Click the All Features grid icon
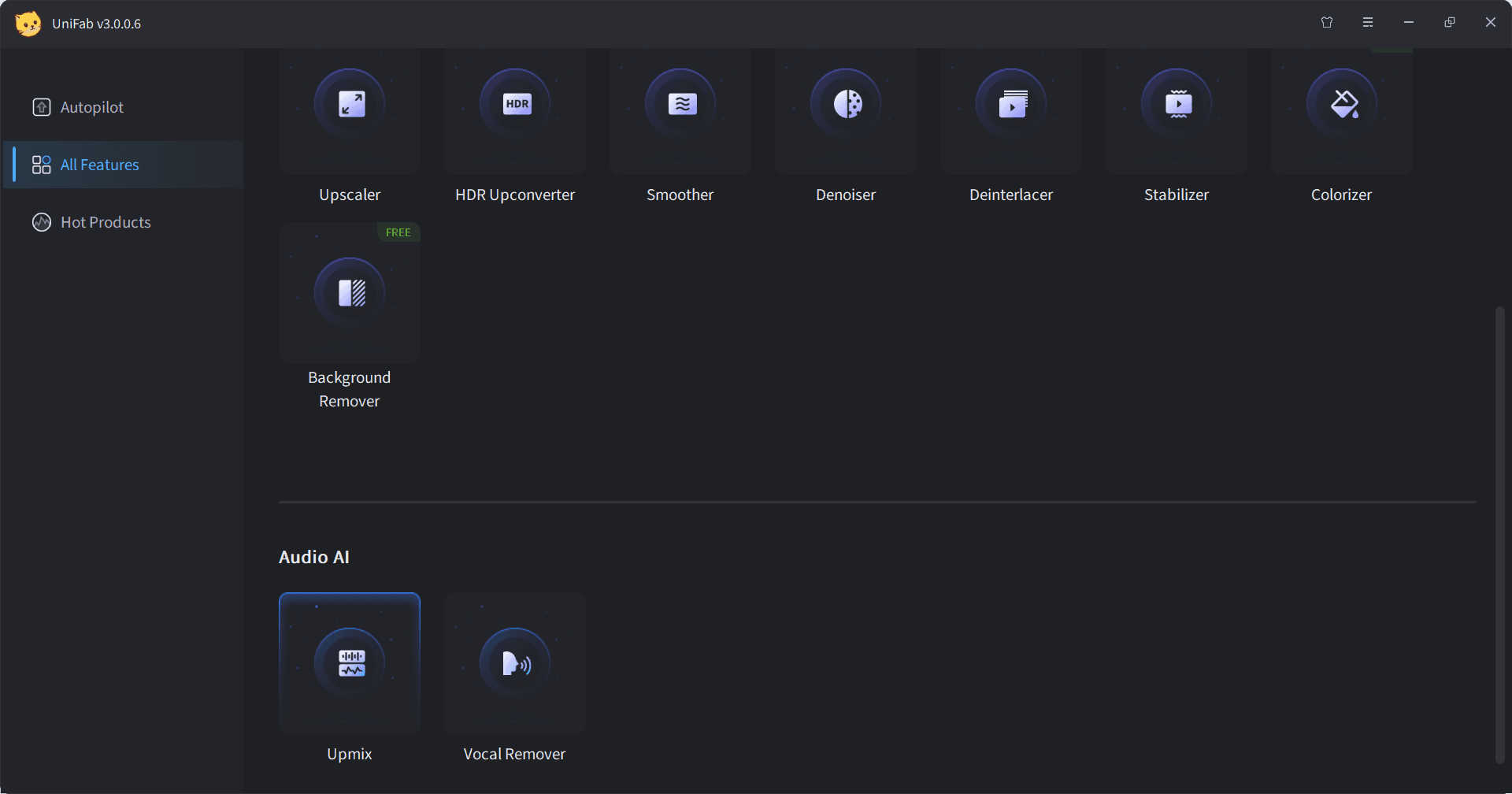The height and width of the screenshot is (794, 1512). (x=42, y=165)
